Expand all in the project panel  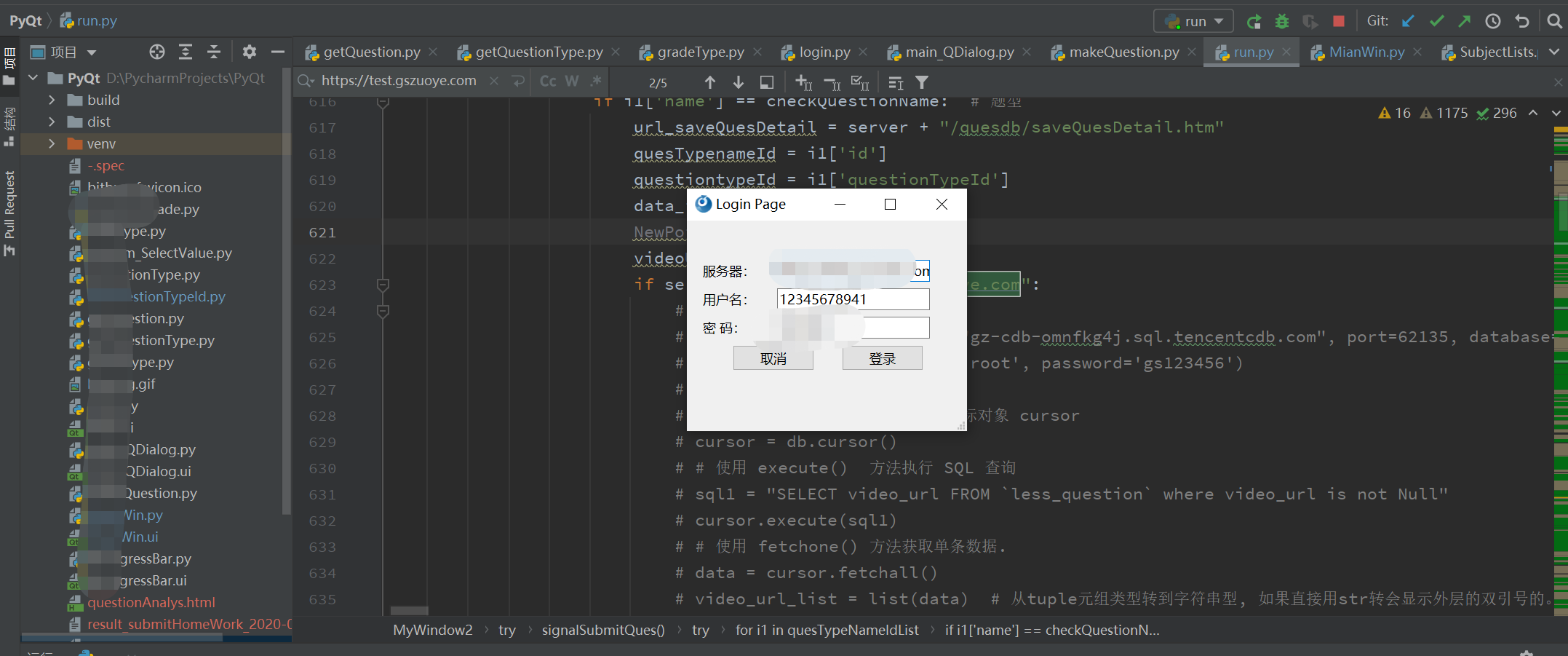click(186, 52)
